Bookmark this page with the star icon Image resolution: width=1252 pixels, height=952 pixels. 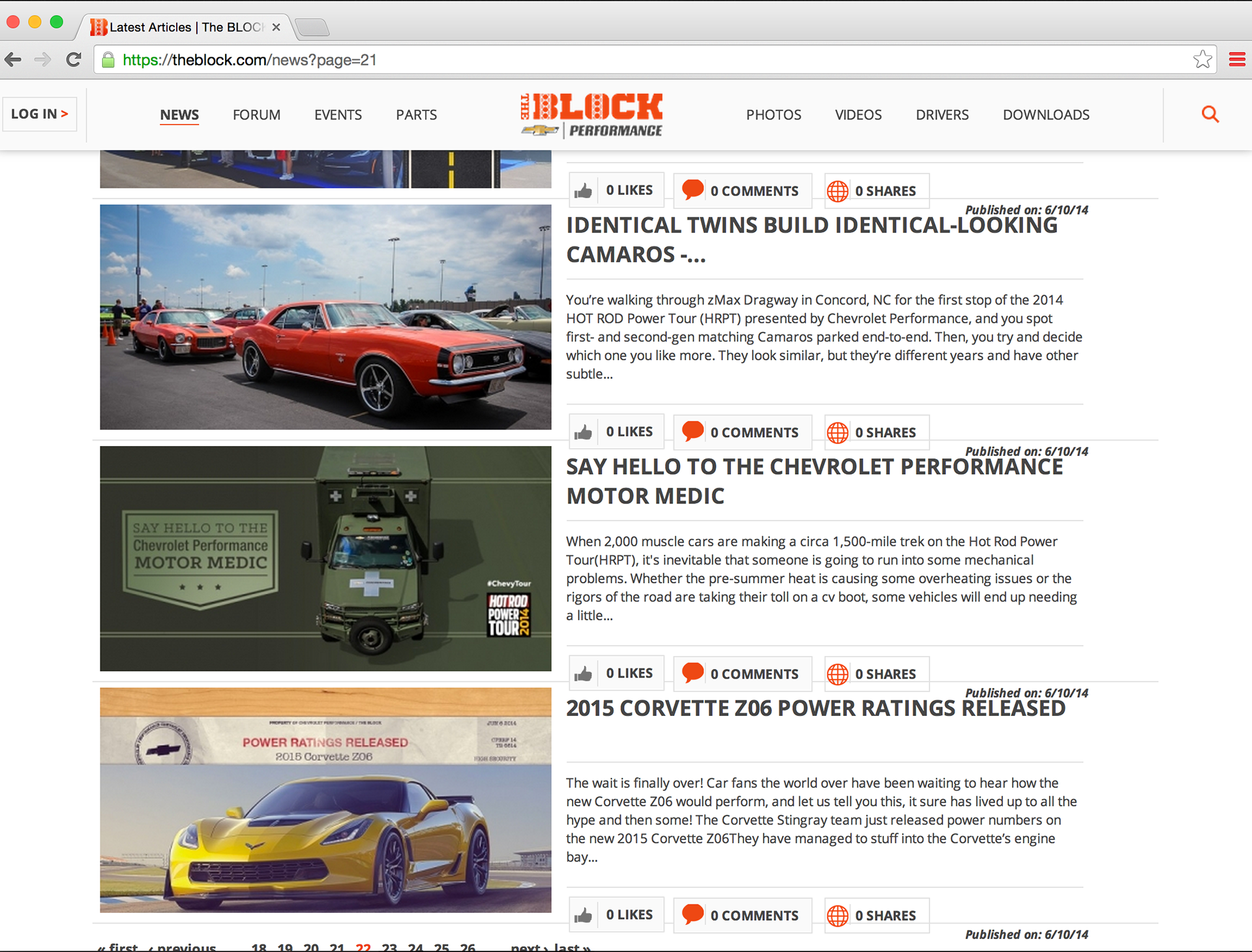point(1202,59)
